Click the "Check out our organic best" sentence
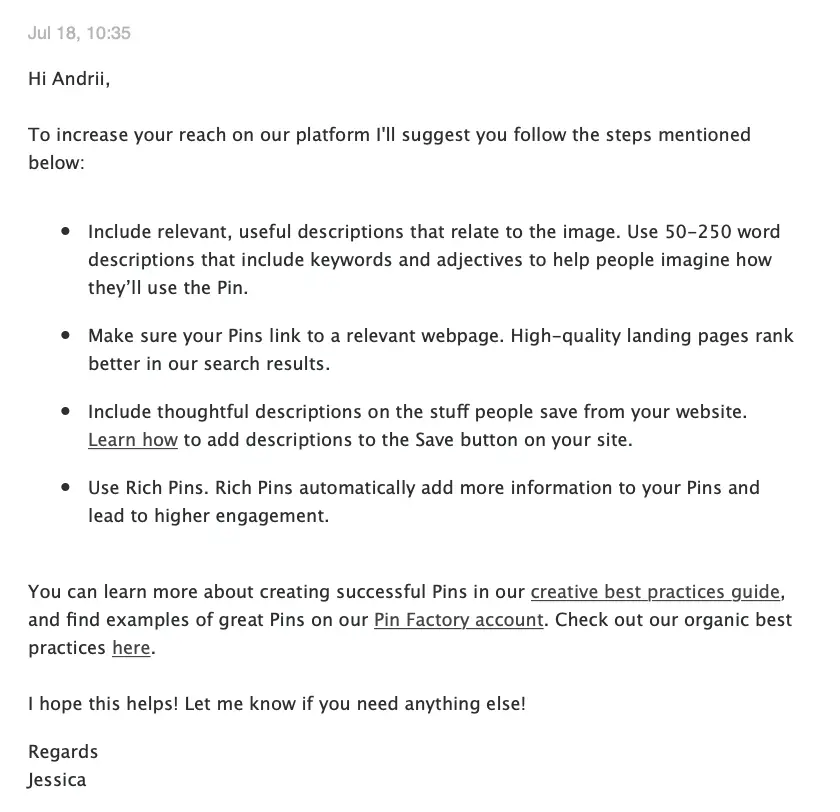This screenshot has height=812, width=840. (x=672, y=619)
